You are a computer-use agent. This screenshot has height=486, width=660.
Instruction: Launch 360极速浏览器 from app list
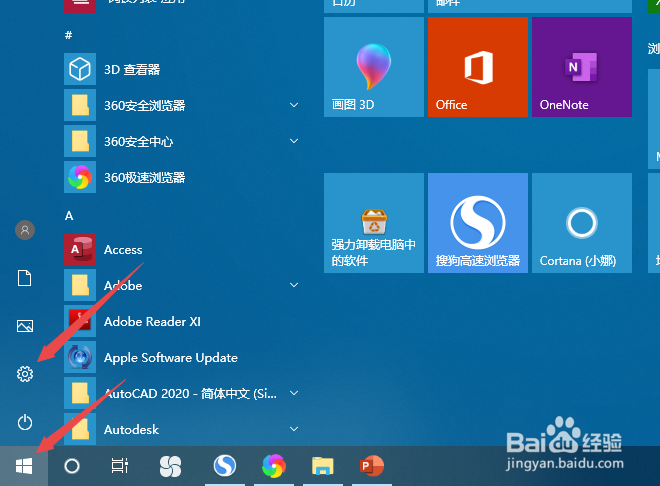coord(183,177)
